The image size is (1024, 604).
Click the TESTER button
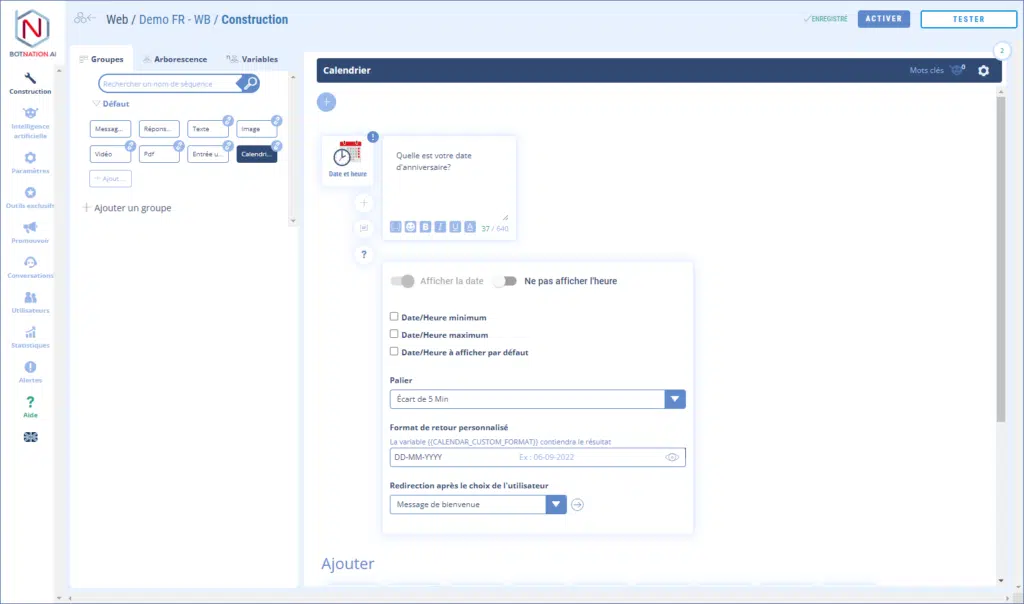(x=966, y=19)
